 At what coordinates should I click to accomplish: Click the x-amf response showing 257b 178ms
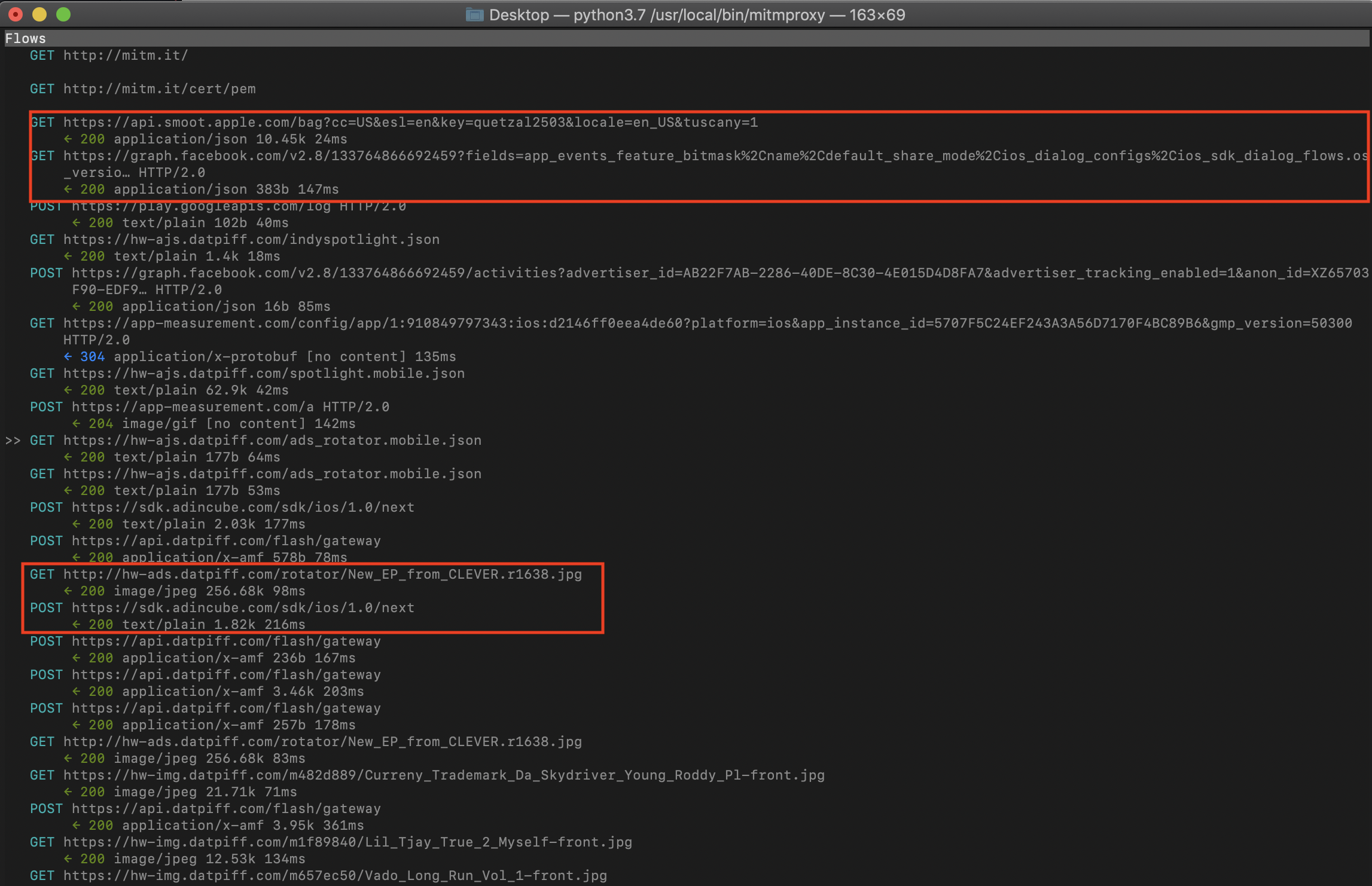(214, 725)
